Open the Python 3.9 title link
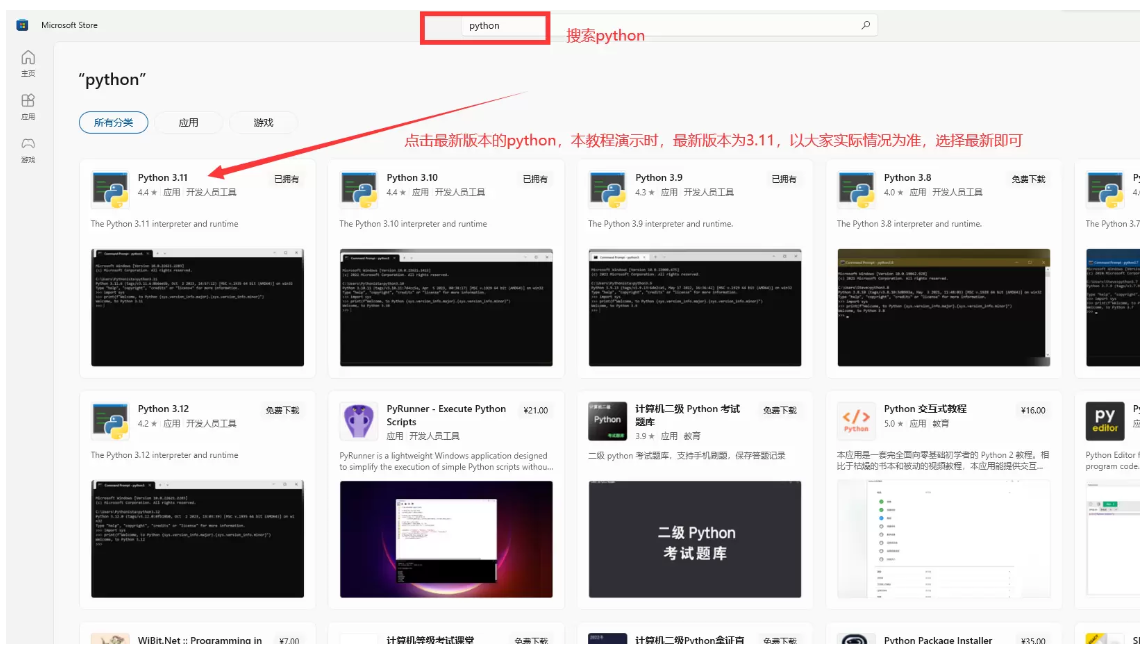The width and height of the screenshot is (1141, 649). [x=659, y=178]
